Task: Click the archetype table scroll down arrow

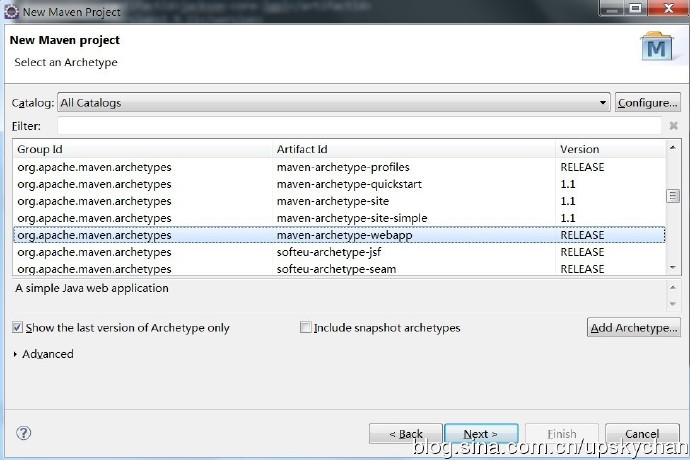Action: click(673, 268)
